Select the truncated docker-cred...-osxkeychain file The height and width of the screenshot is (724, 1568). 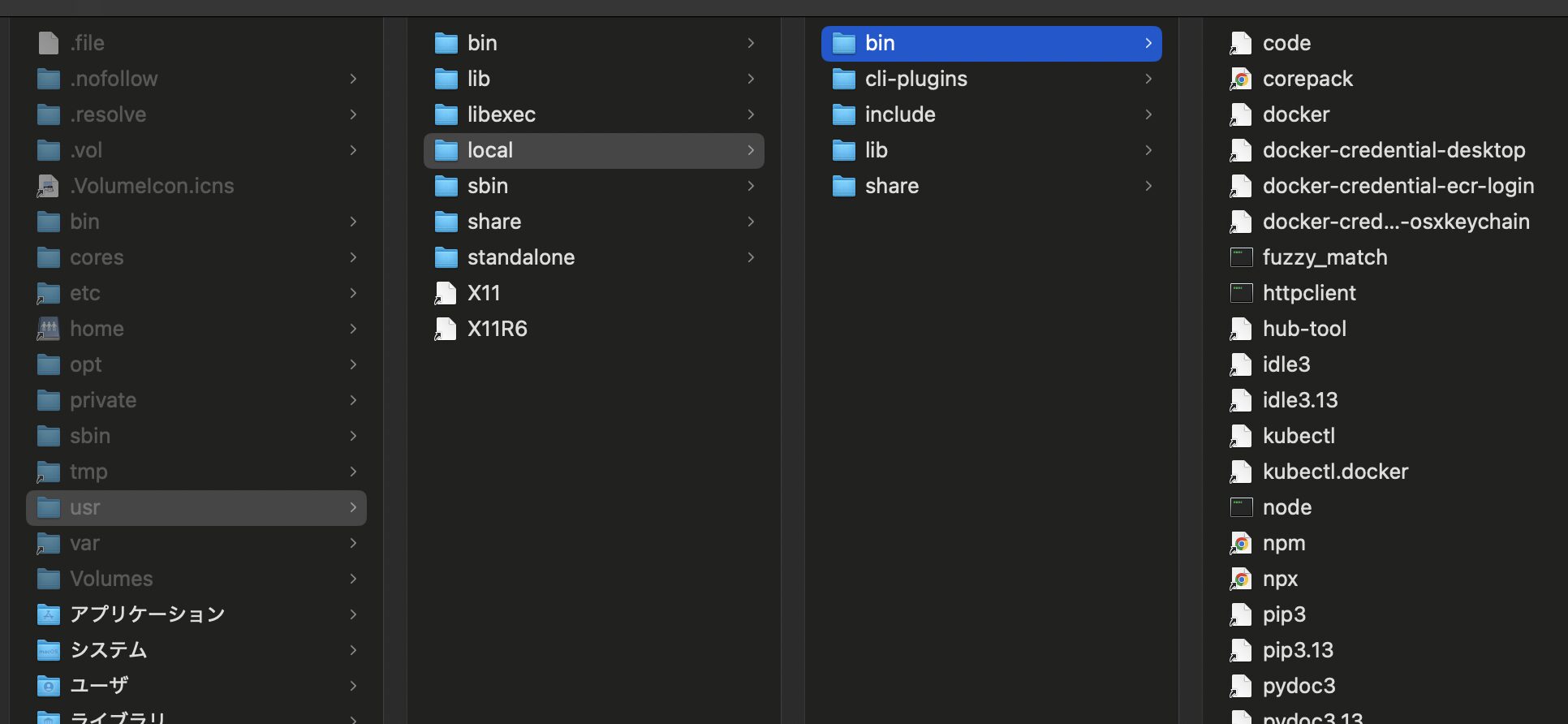(x=1396, y=222)
